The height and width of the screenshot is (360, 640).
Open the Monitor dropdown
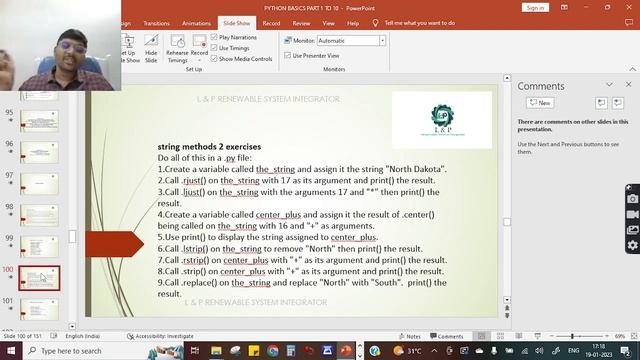pyautogui.click(x=382, y=40)
